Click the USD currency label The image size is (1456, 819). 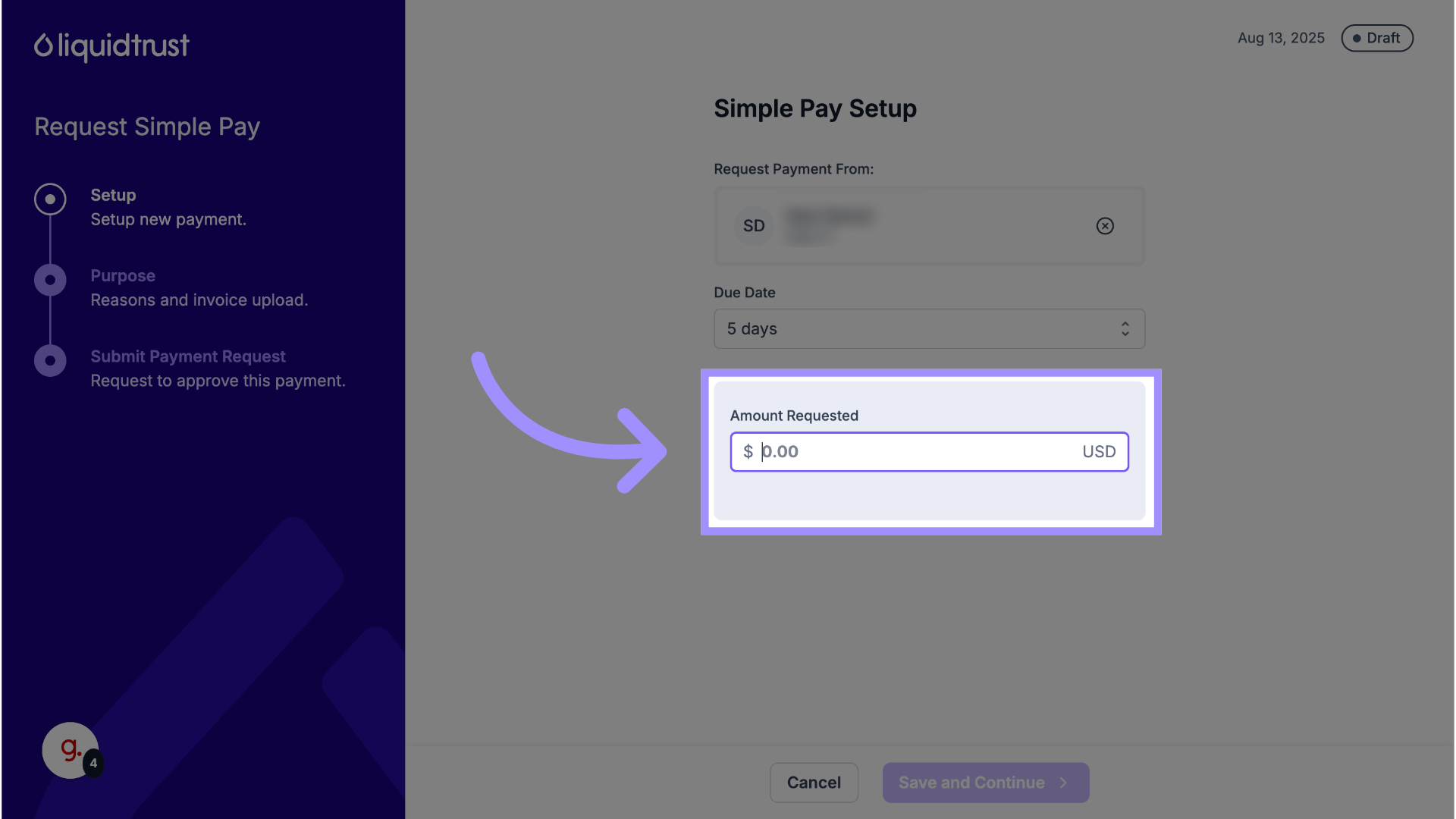pyautogui.click(x=1099, y=452)
